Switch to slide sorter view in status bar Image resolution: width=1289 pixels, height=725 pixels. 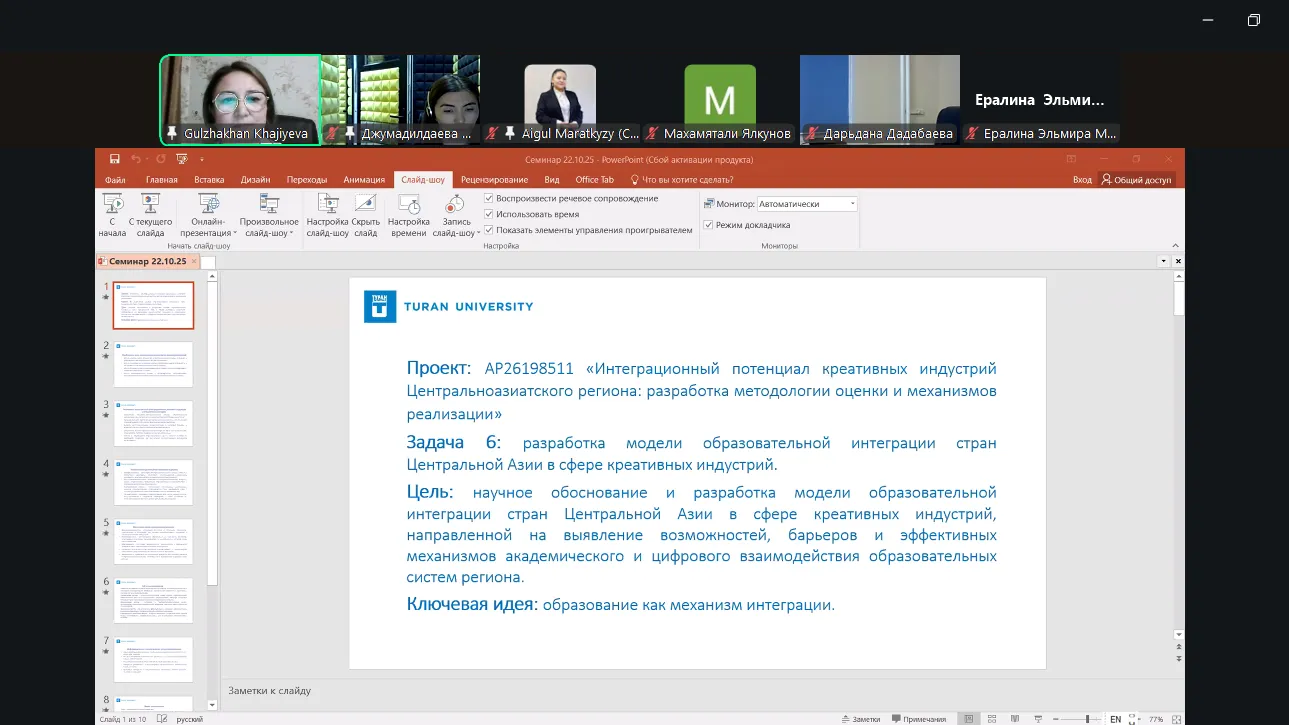point(993,719)
